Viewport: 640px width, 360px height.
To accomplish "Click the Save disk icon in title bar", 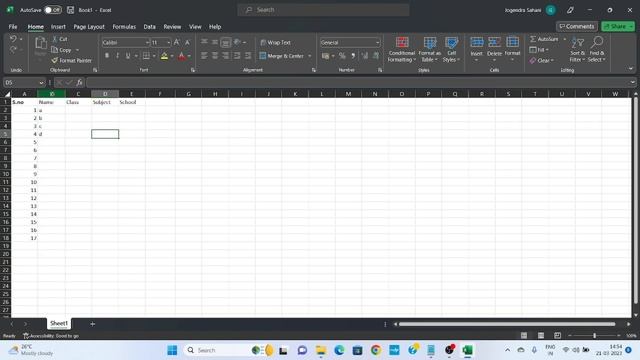I will click(70, 10).
